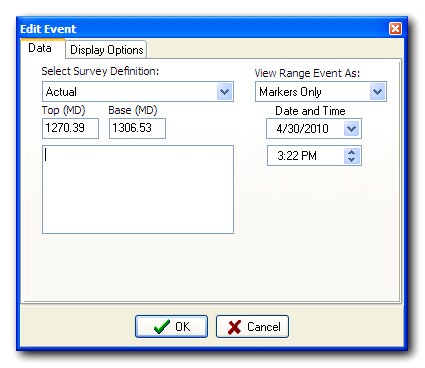Image resolution: width=425 pixels, height=368 pixels.
Task: Click the Edit Event title bar
Action: tap(203, 29)
